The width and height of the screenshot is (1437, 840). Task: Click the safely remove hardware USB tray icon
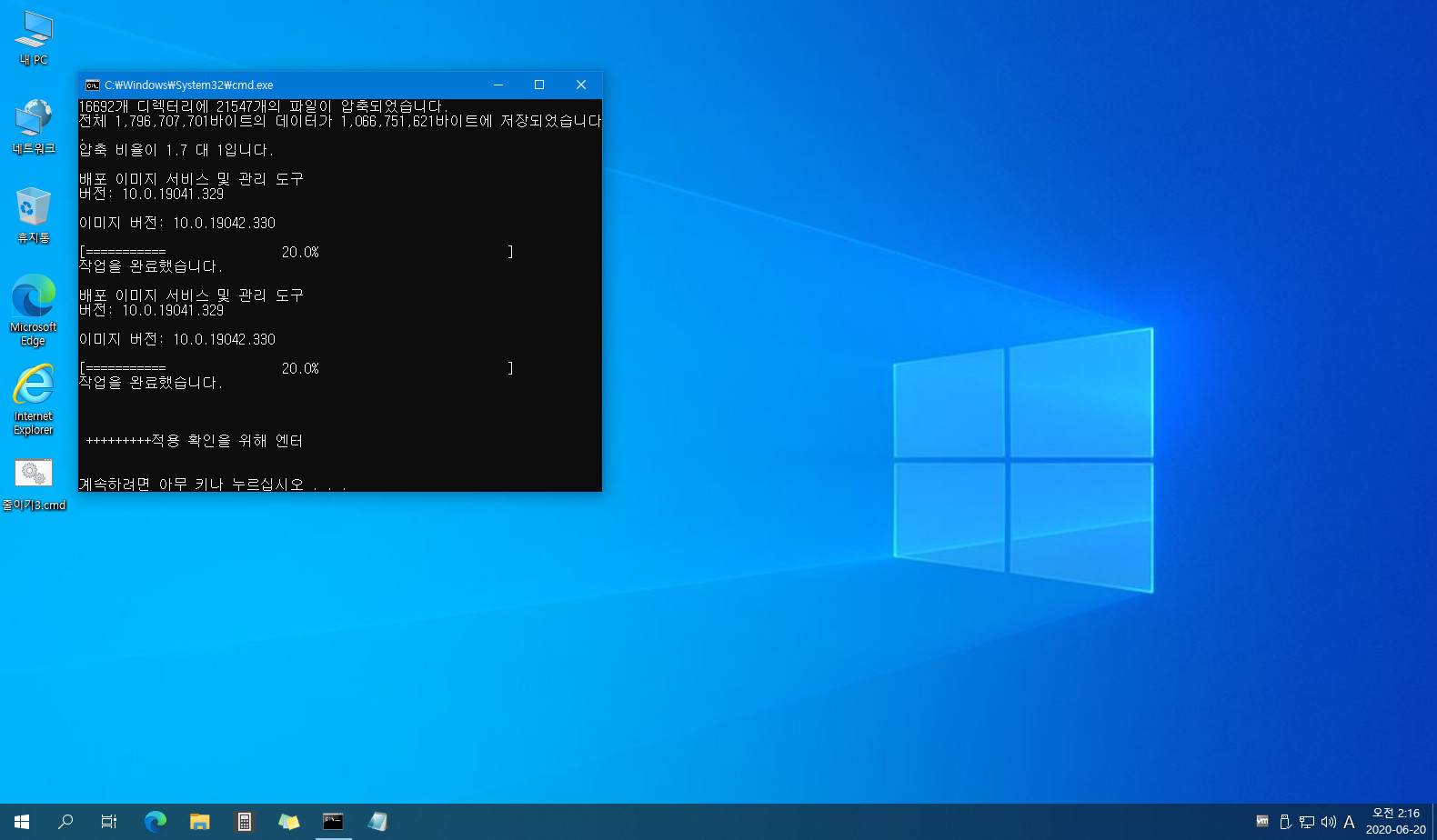pos(1285,822)
